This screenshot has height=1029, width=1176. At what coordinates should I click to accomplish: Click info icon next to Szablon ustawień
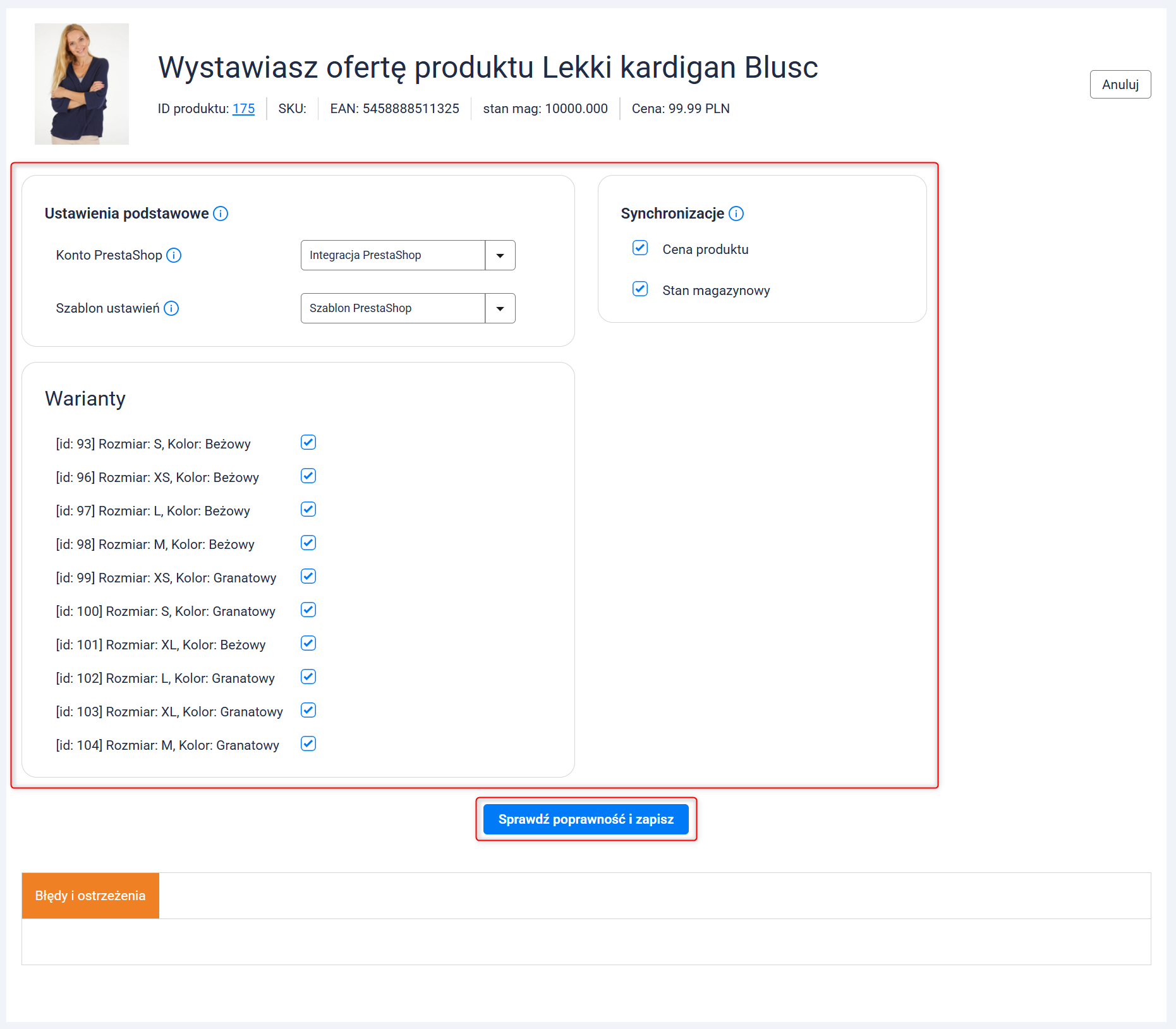coord(171,308)
